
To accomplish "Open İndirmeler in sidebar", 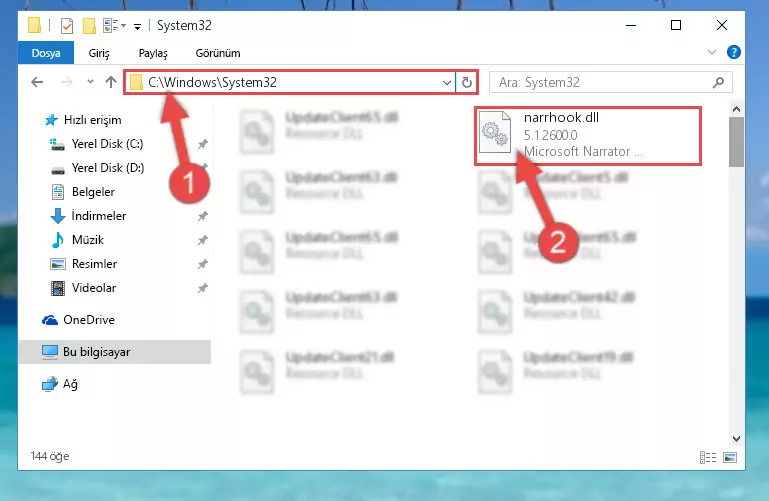I will coord(99,216).
